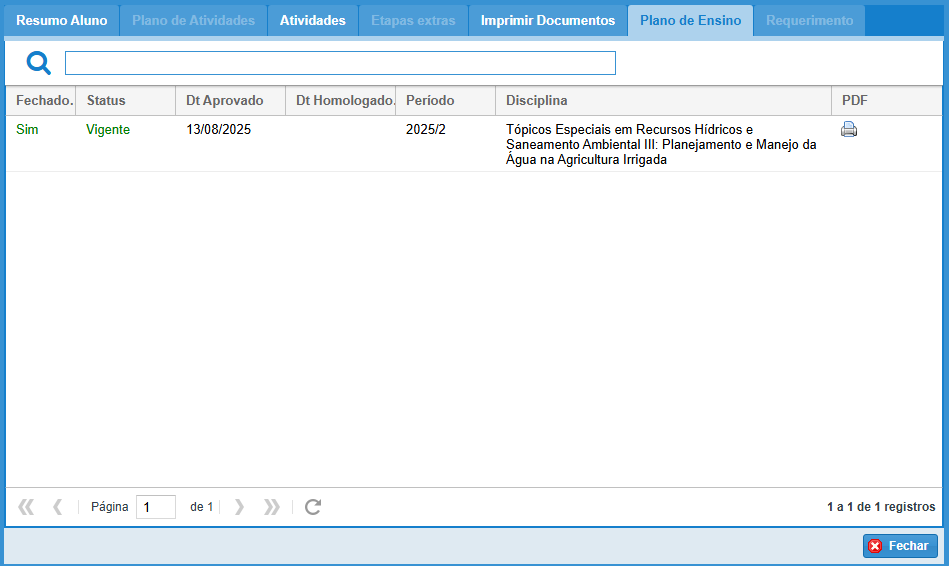
Task: Switch to the Resumo Aluno tab
Action: click(62, 21)
